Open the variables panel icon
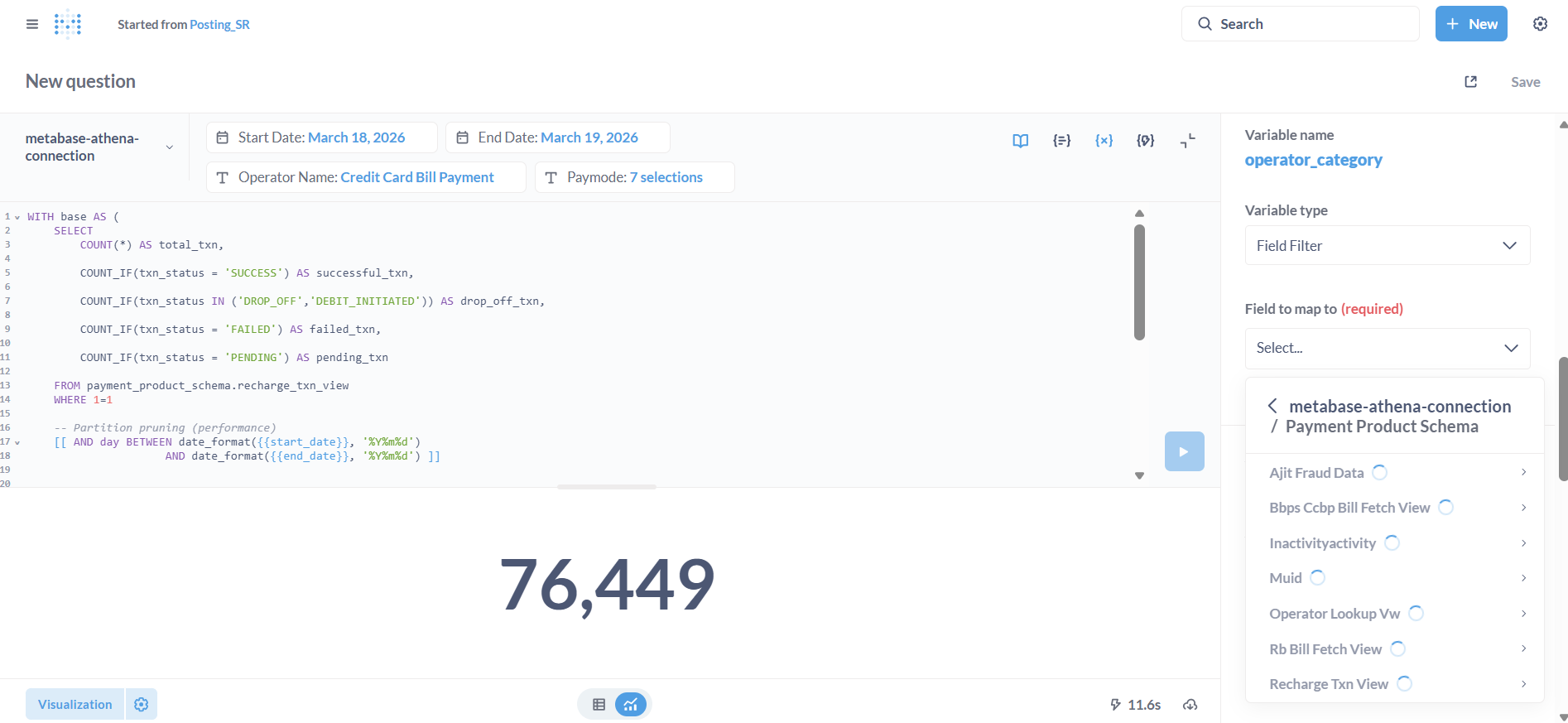1568x723 pixels. [x=1104, y=141]
